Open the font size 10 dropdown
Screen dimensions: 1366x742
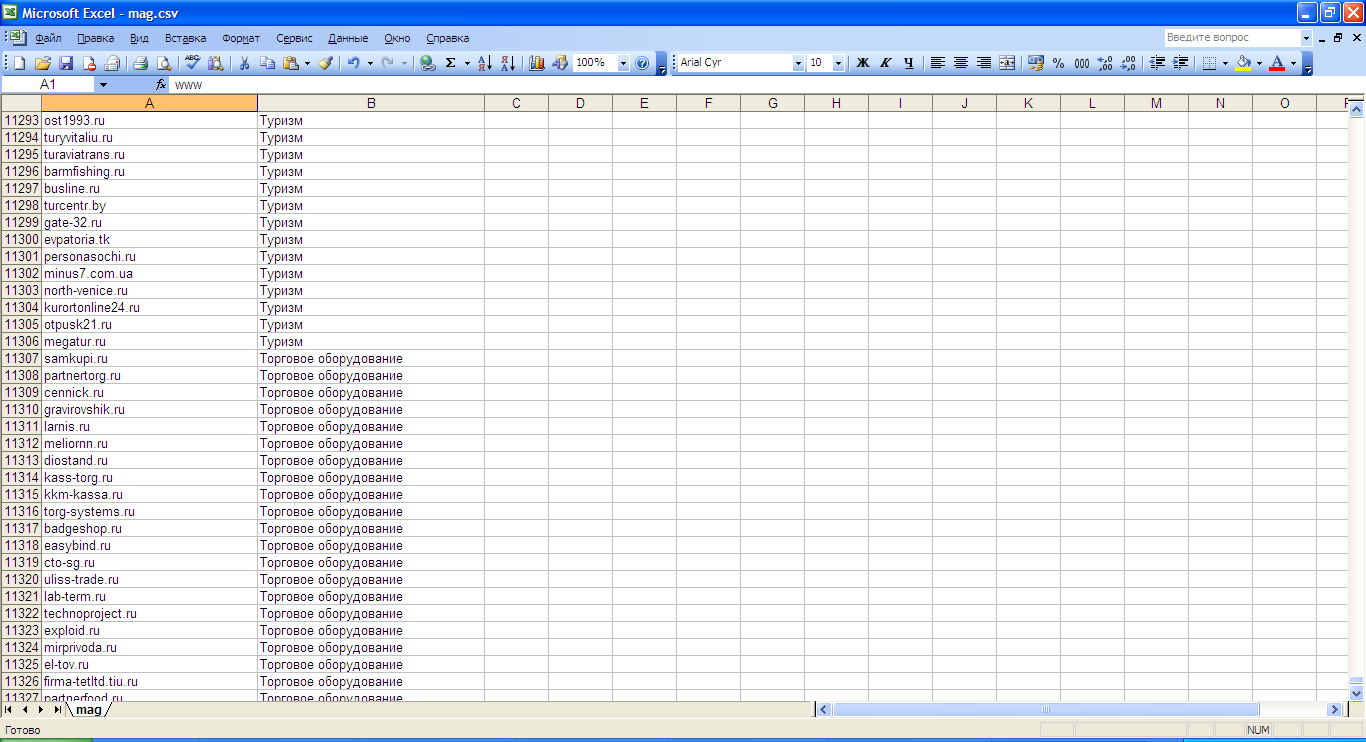pyautogui.click(x=840, y=63)
